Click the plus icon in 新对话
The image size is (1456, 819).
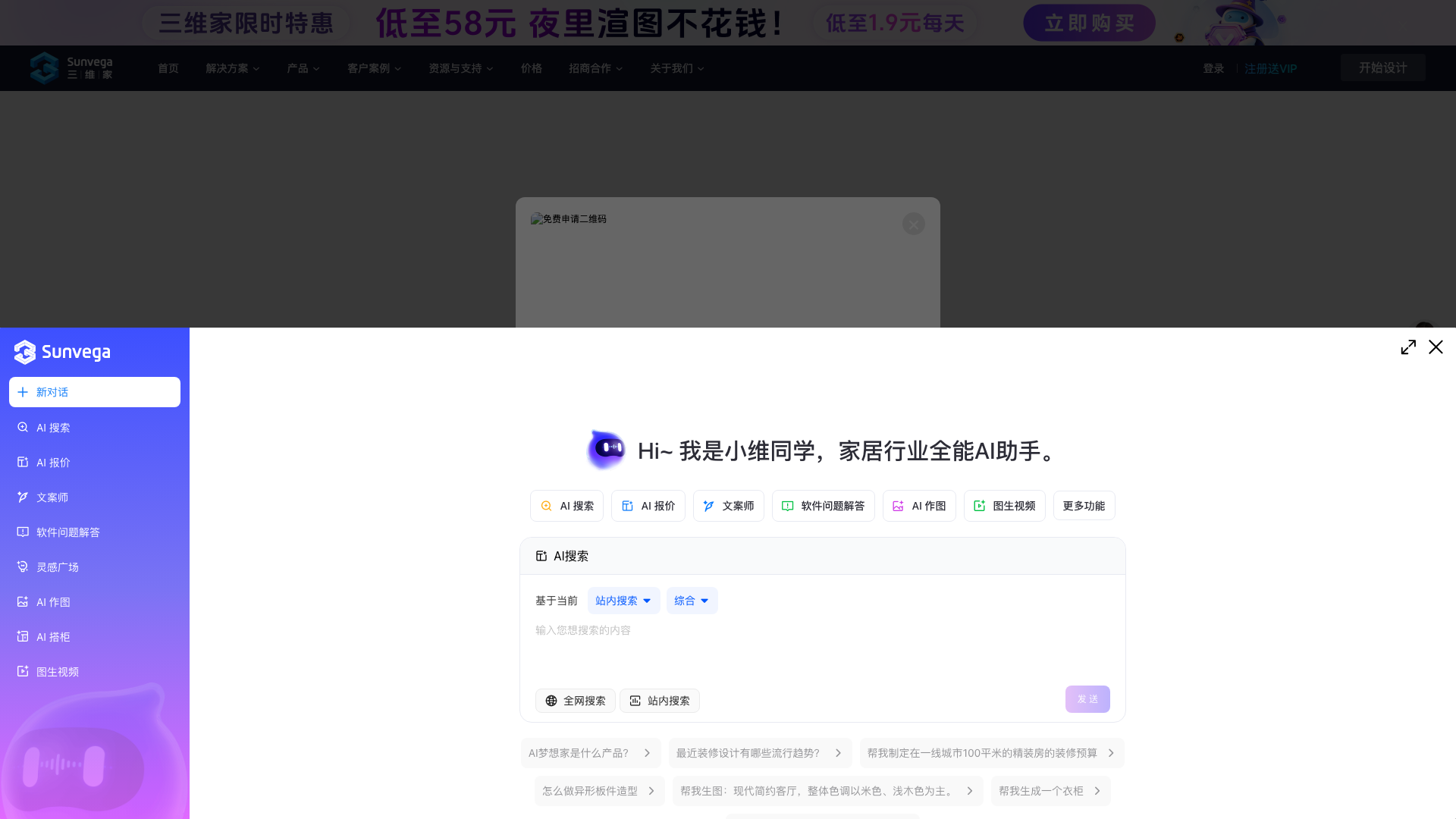(x=23, y=392)
